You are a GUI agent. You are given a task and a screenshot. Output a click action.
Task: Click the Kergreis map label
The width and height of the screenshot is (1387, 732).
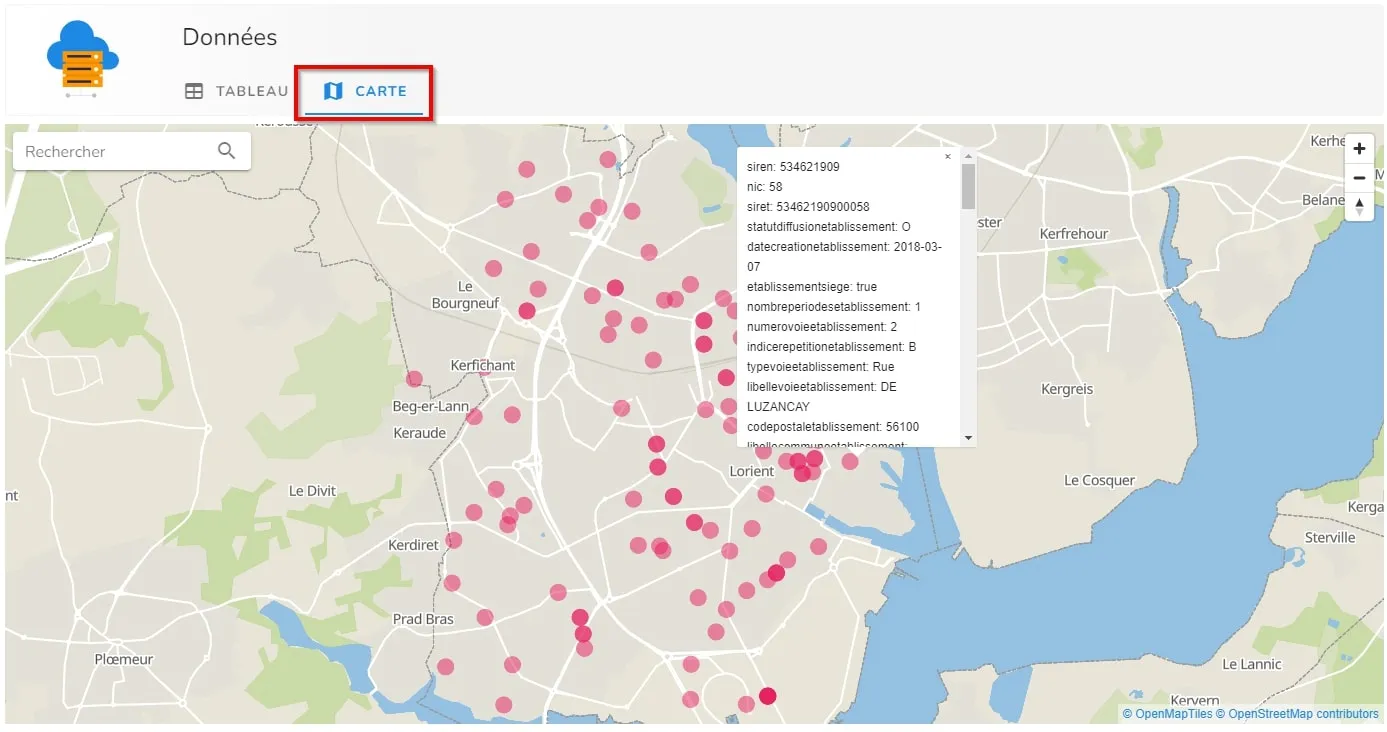pyautogui.click(x=1067, y=389)
